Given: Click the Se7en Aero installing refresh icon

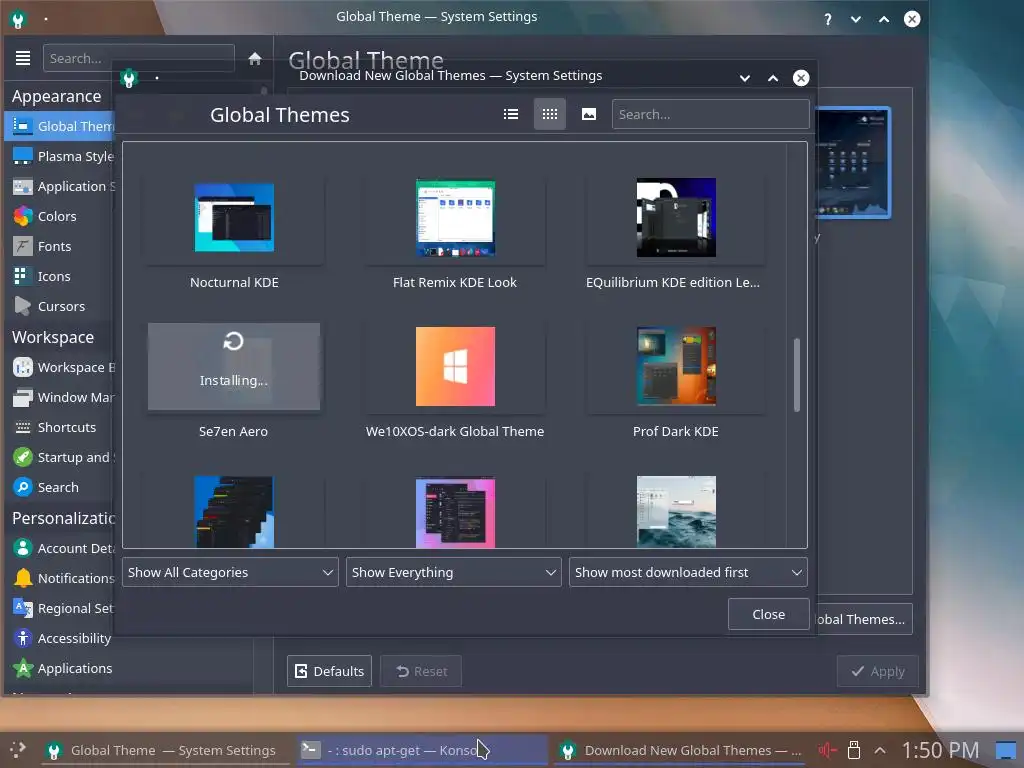Looking at the screenshot, I should 233,341.
